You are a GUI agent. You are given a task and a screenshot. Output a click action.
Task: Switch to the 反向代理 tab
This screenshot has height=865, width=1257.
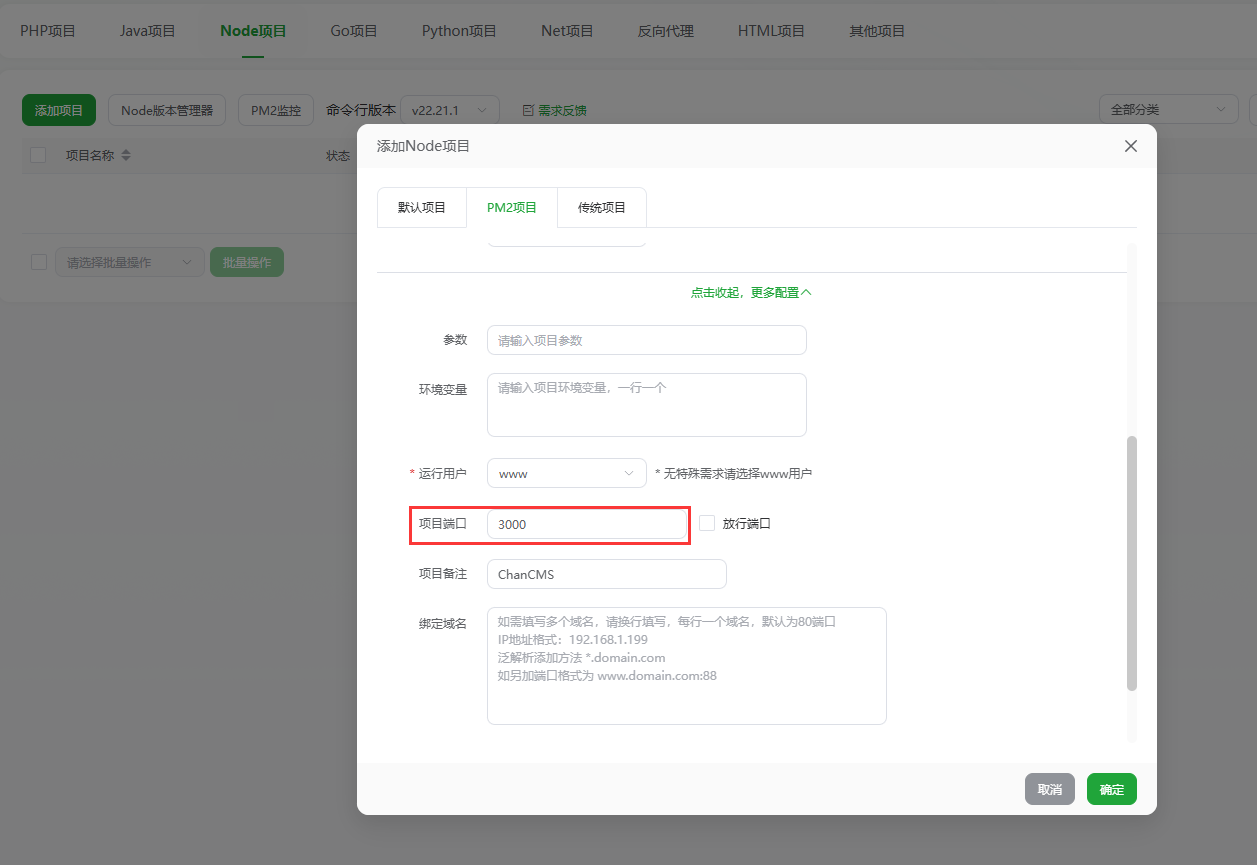[664, 31]
